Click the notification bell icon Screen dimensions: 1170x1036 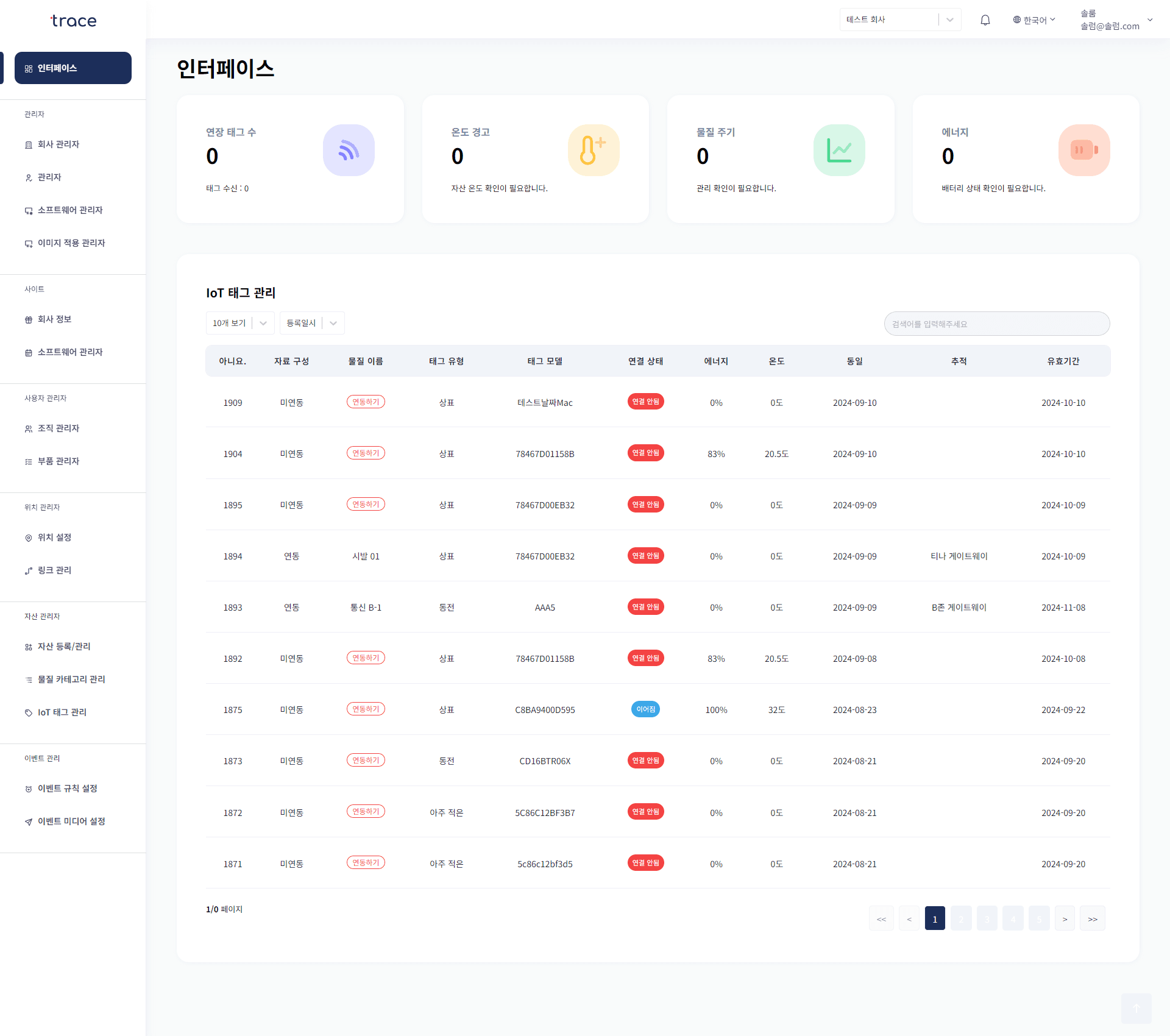pyautogui.click(x=985, y=20)
